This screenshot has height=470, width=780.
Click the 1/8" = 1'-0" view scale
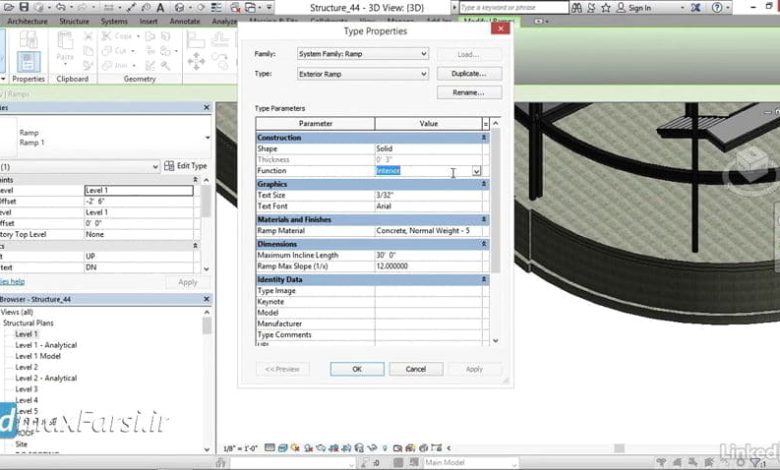240,448
